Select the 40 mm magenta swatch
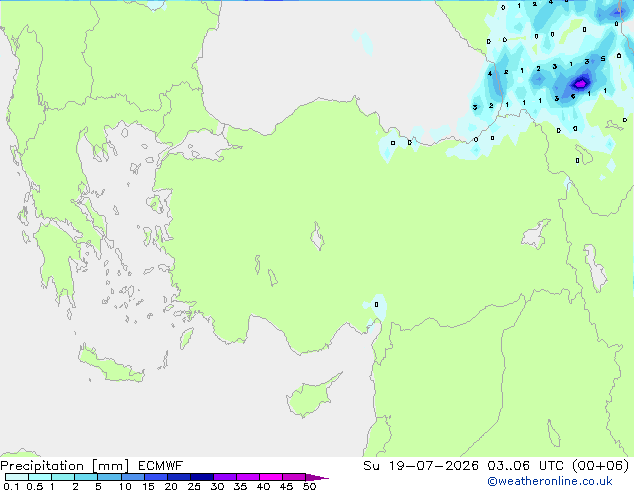Viewport: 634px width, 490px height. [x=271, y=477]
